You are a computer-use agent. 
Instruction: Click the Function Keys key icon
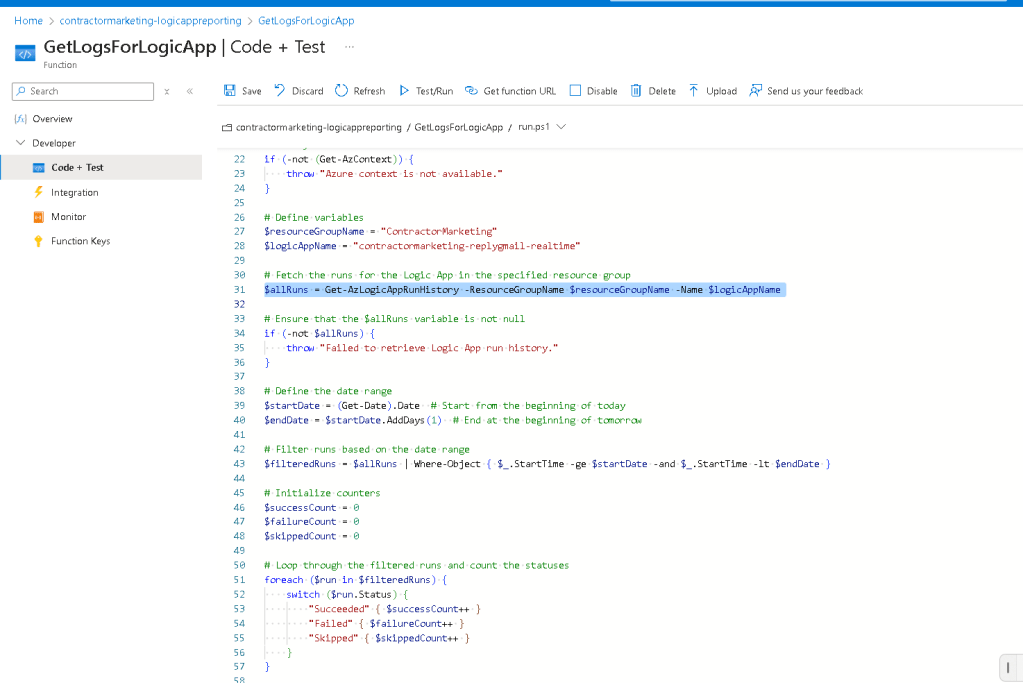(38, 241)
